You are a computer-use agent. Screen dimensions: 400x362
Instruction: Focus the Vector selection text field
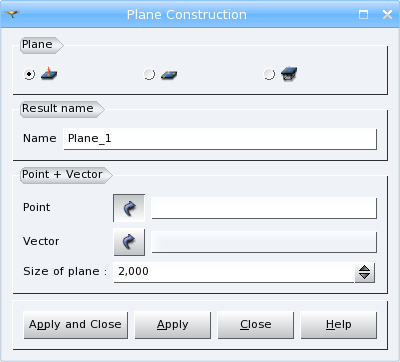tap(264, 242)
